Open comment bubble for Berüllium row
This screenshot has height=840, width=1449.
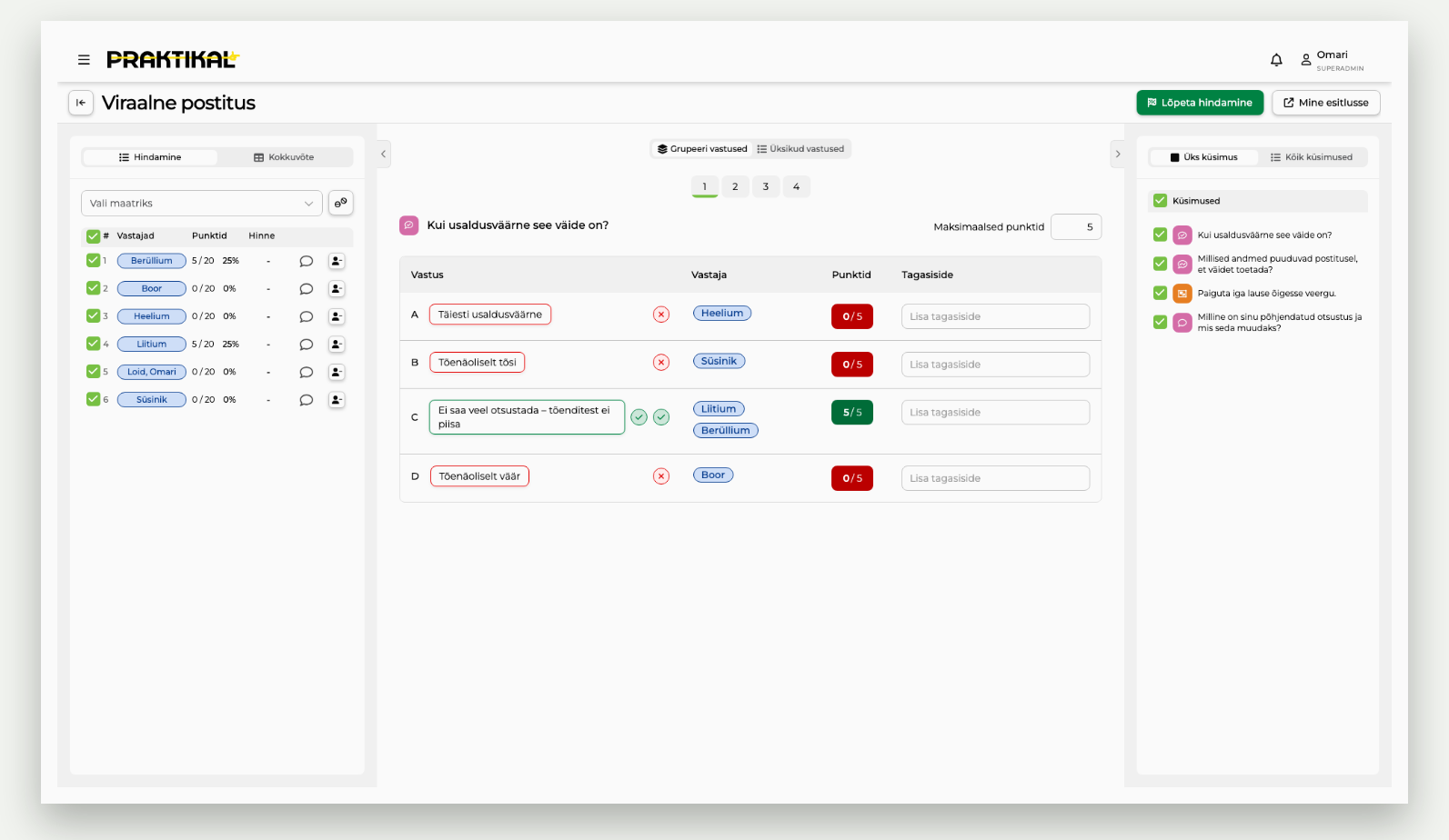click(x=307, y=261)
